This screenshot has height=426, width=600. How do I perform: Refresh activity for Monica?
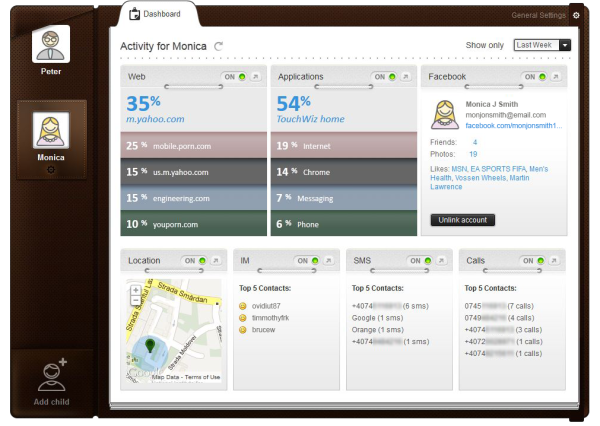pyautogui.click(x=218, y=46)
